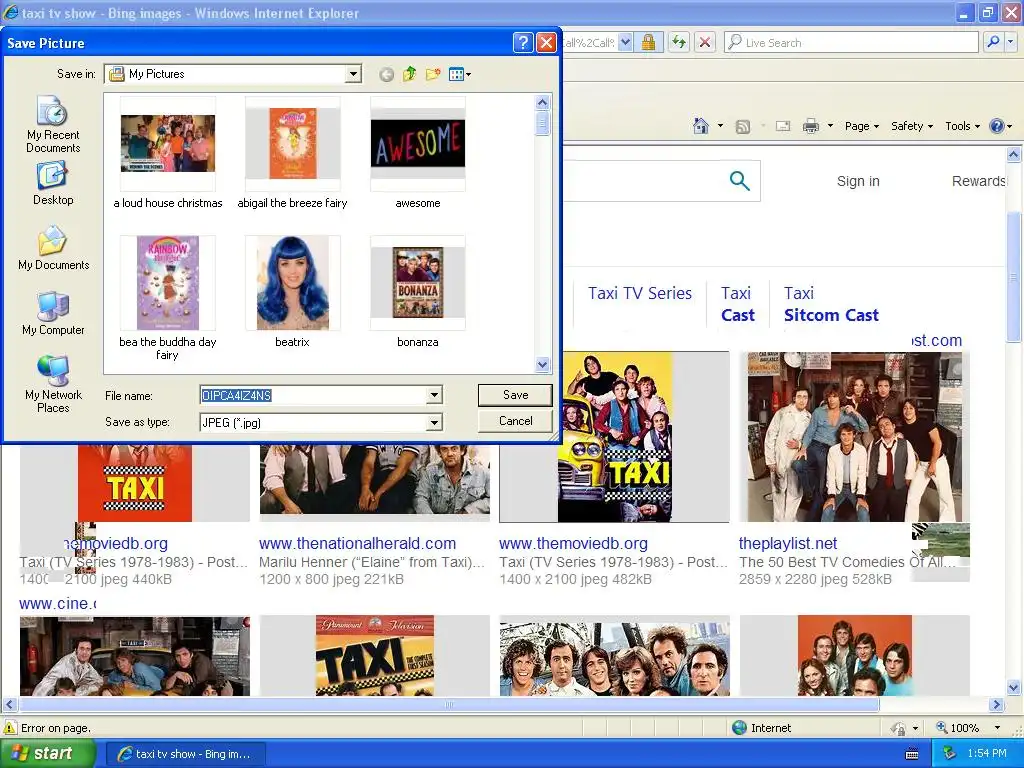Open the IE Help icon menu

click(x=1000, y=126)
